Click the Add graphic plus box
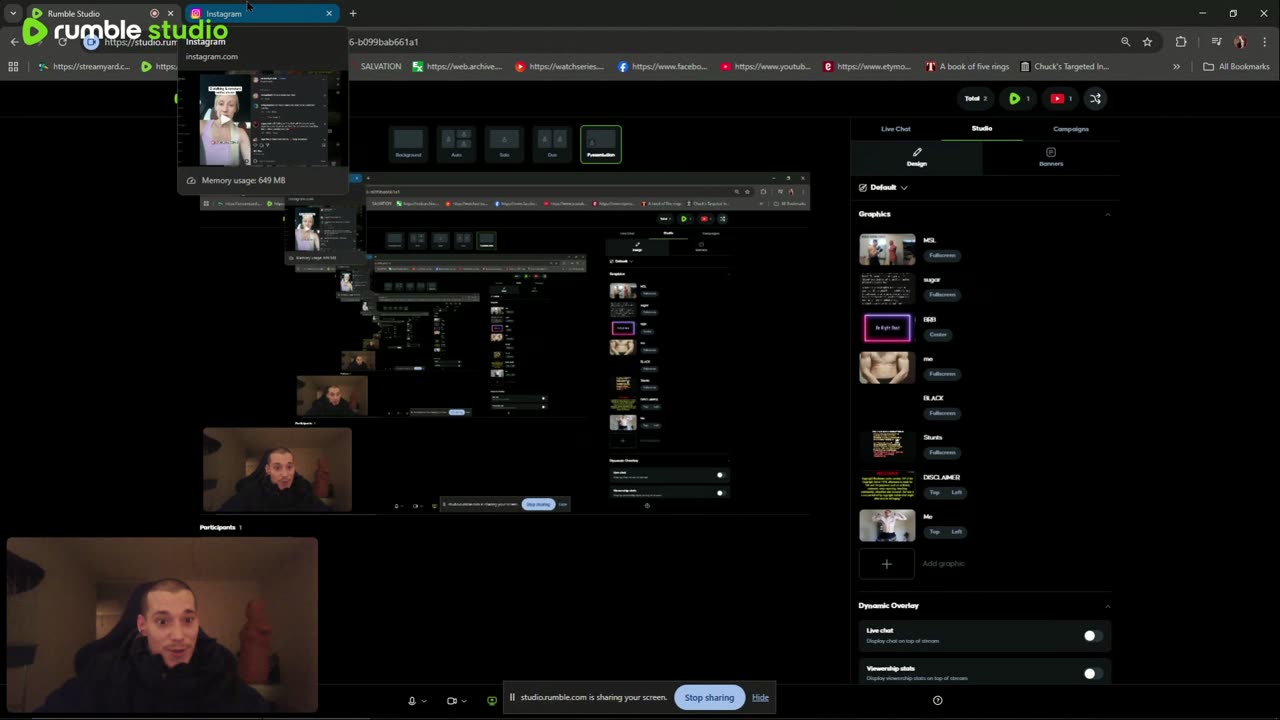The image size is (1280, 720). coord(887,564)
